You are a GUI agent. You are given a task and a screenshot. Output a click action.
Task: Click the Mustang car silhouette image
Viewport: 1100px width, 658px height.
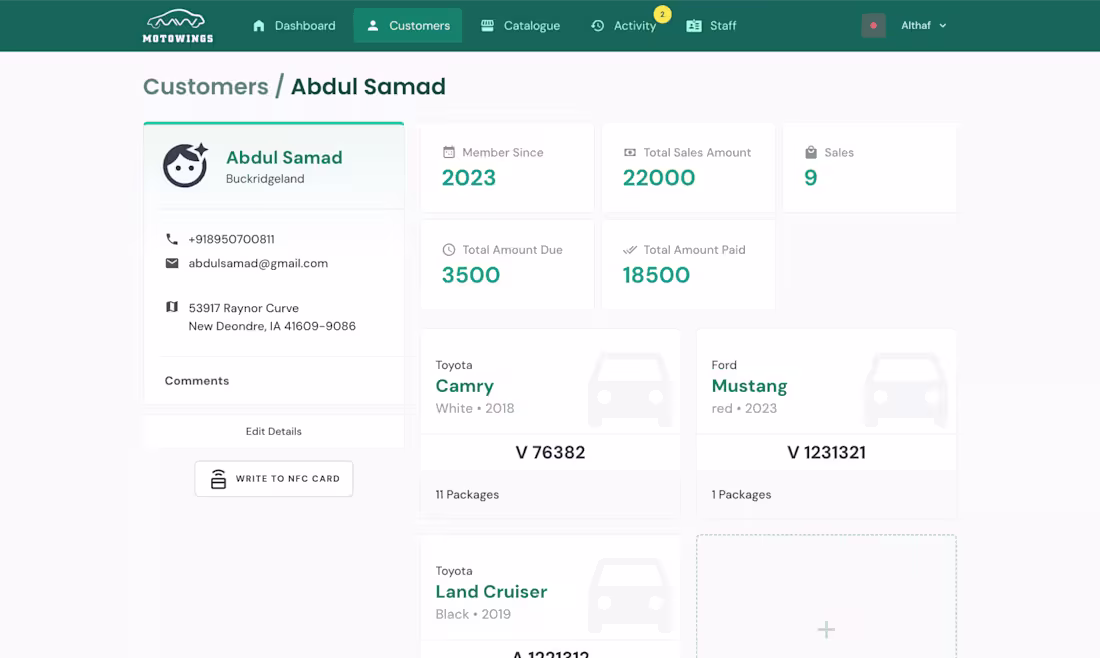click(906, 389)
